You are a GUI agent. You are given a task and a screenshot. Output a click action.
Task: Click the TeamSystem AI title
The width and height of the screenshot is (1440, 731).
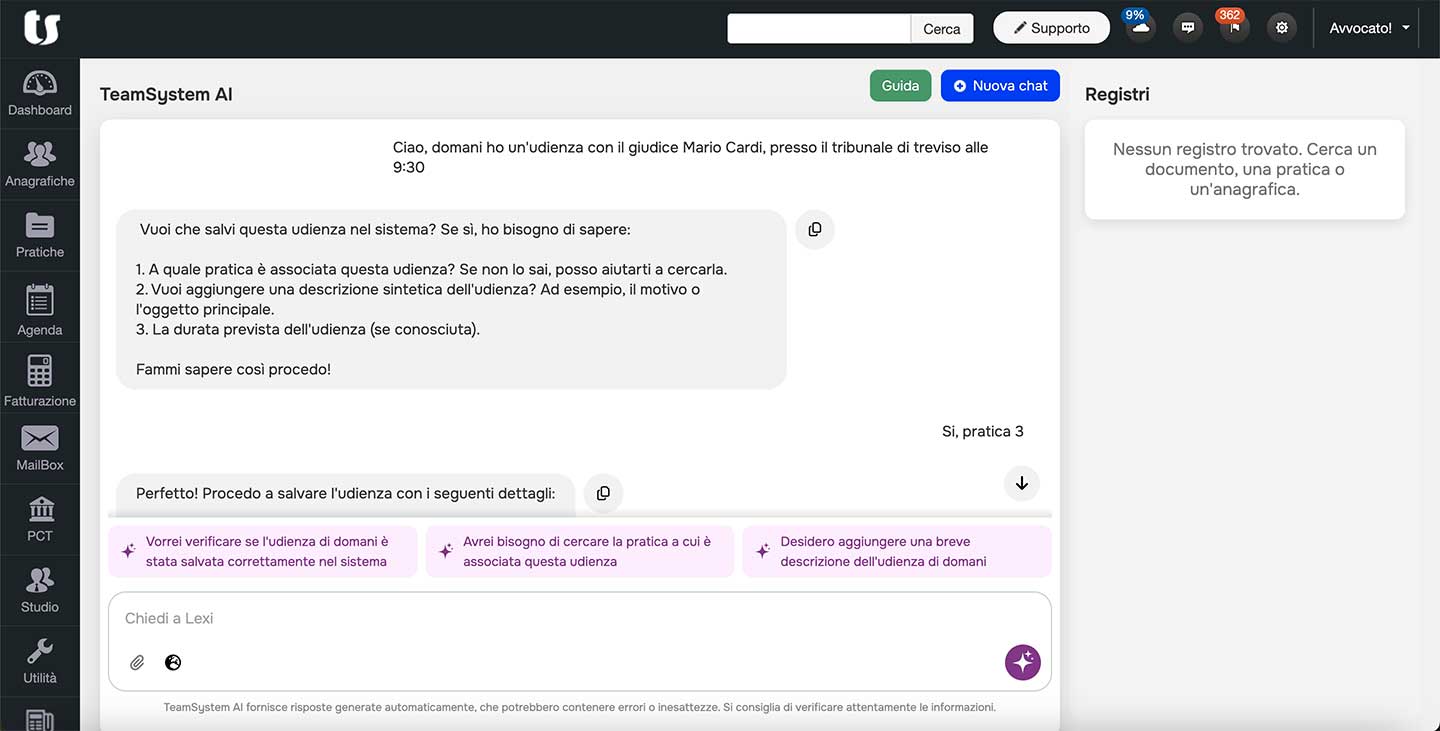pos(166,94)
